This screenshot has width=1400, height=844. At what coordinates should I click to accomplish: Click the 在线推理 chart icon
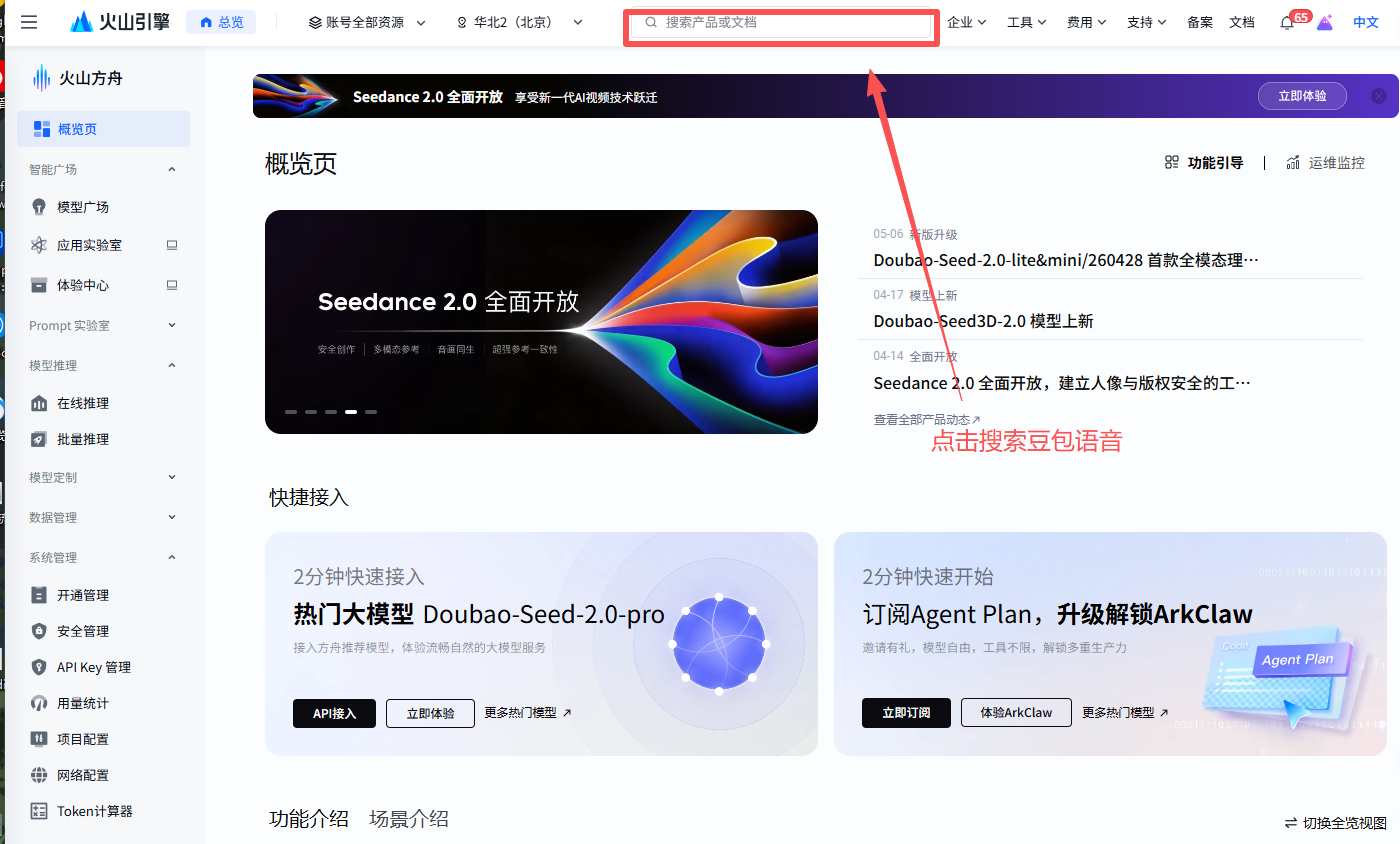(x=39, y=403)
